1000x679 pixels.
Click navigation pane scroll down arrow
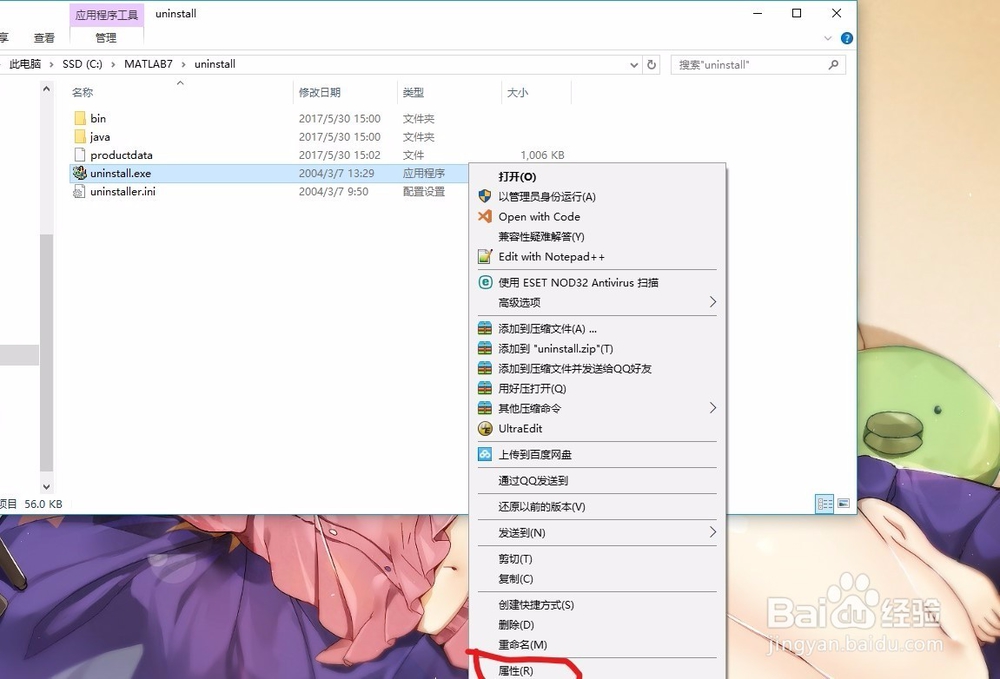coord(46,486)
